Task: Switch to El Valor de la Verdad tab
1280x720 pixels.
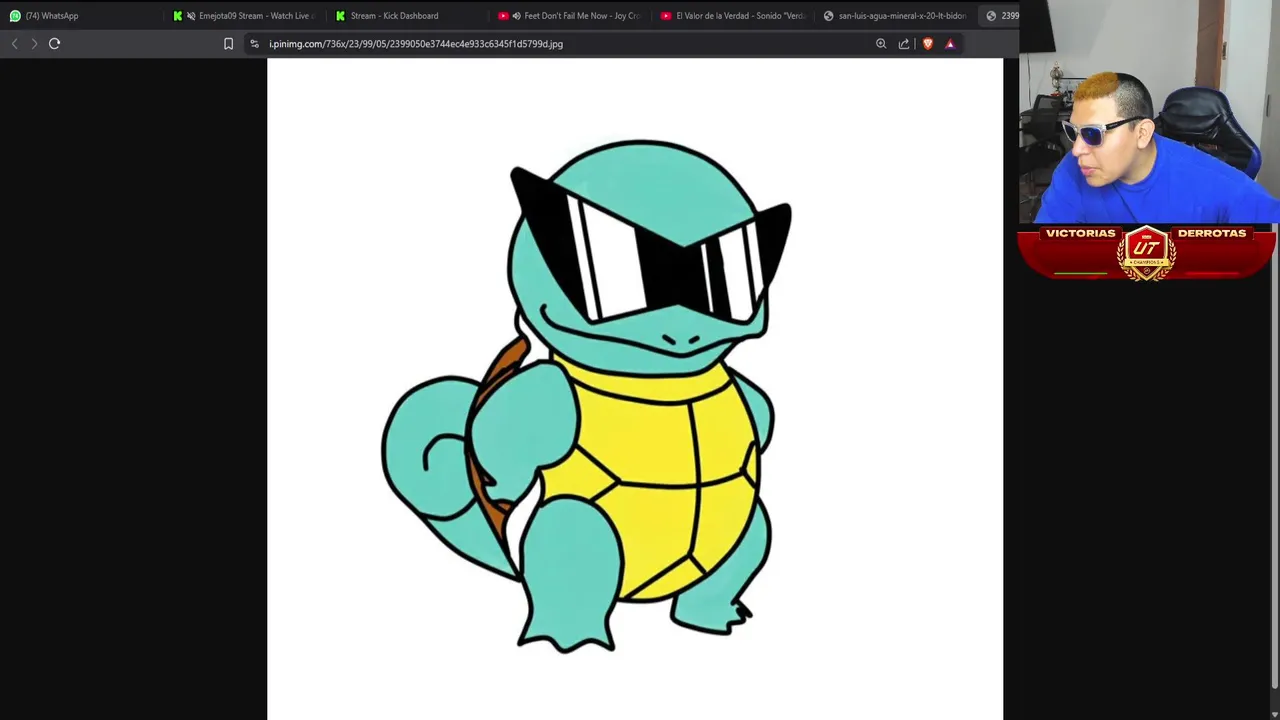Action: (733, 16)
